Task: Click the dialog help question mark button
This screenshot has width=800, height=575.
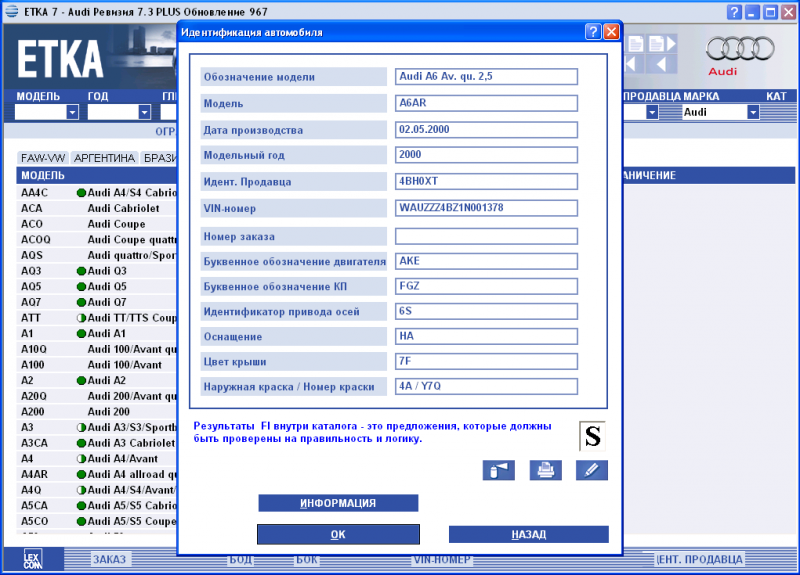Action: (592, 32)
